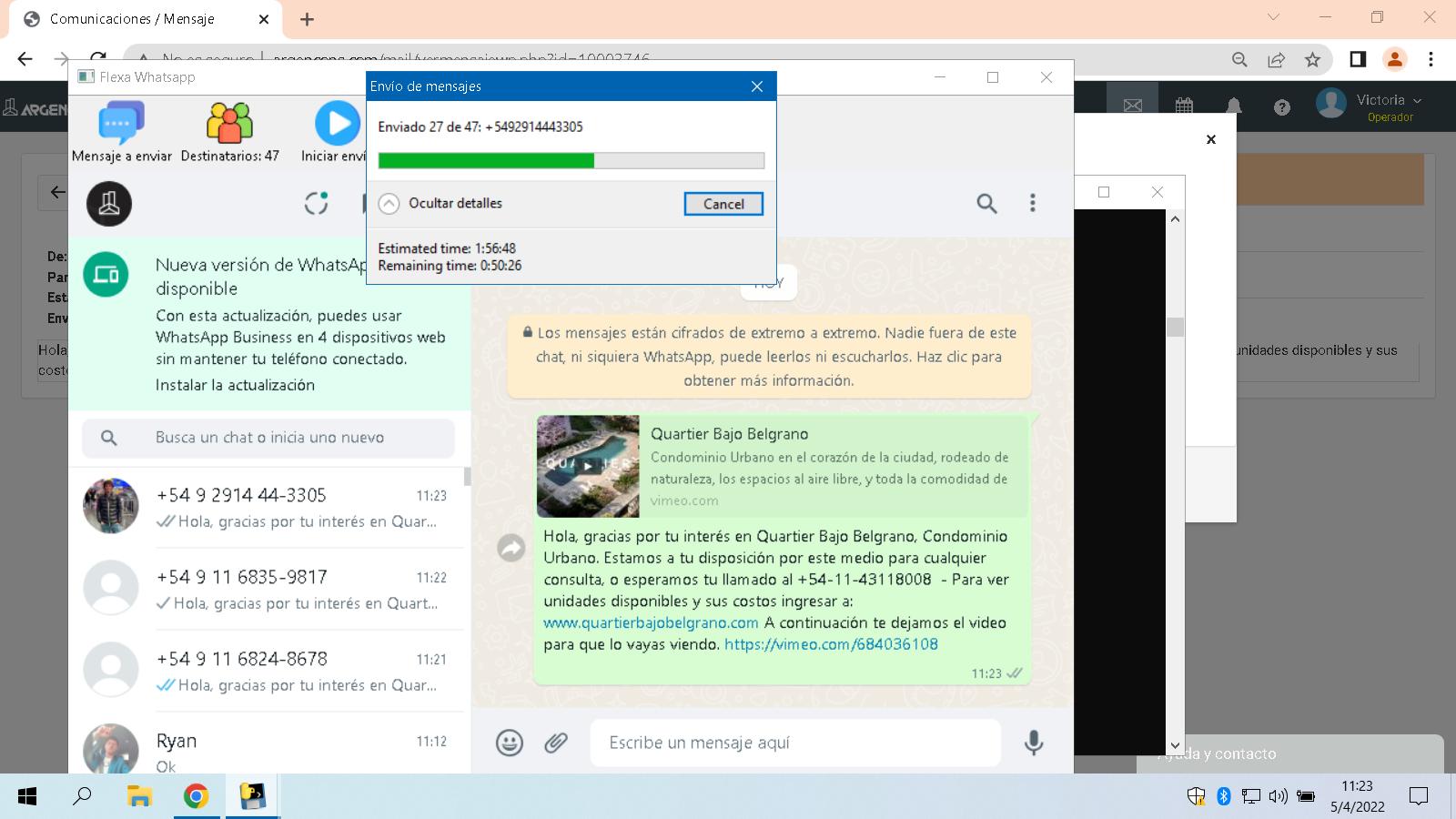
Task: Cancel the message sending
Action: 723,204
